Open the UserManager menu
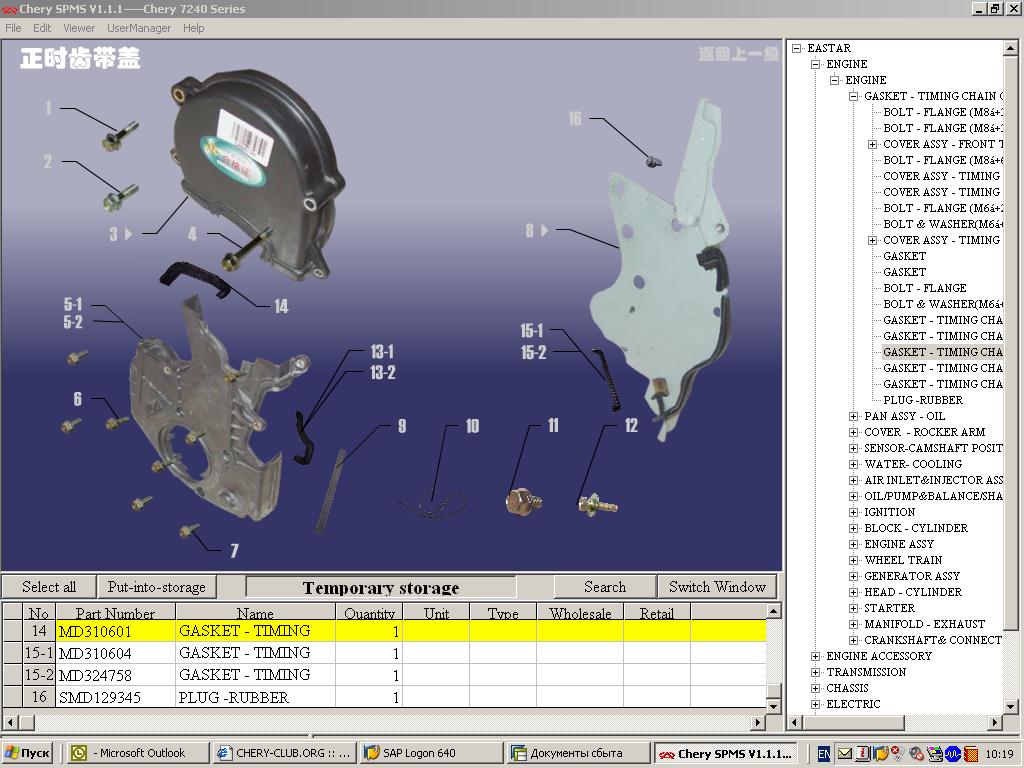1024x768 pixels. 139,28
